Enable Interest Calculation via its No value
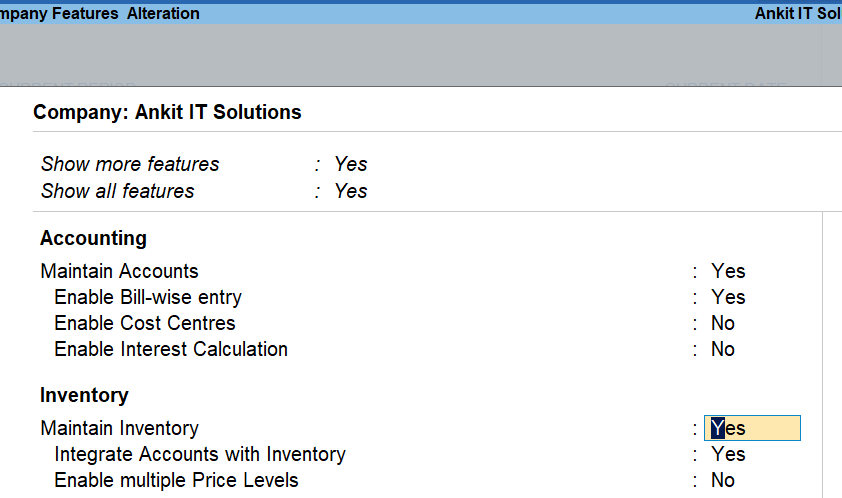This screenshot has height=498, width=842. tap(723, 349)
